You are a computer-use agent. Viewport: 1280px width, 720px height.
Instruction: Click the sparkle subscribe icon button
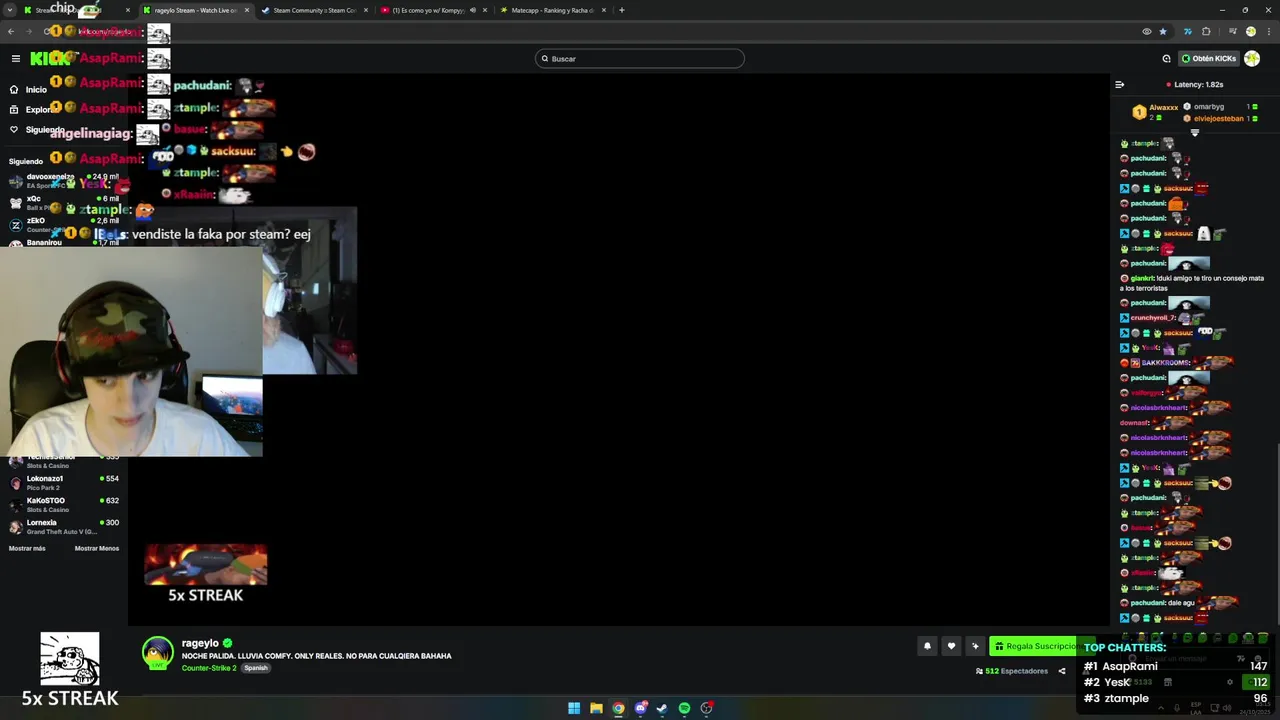coord(975,646)
